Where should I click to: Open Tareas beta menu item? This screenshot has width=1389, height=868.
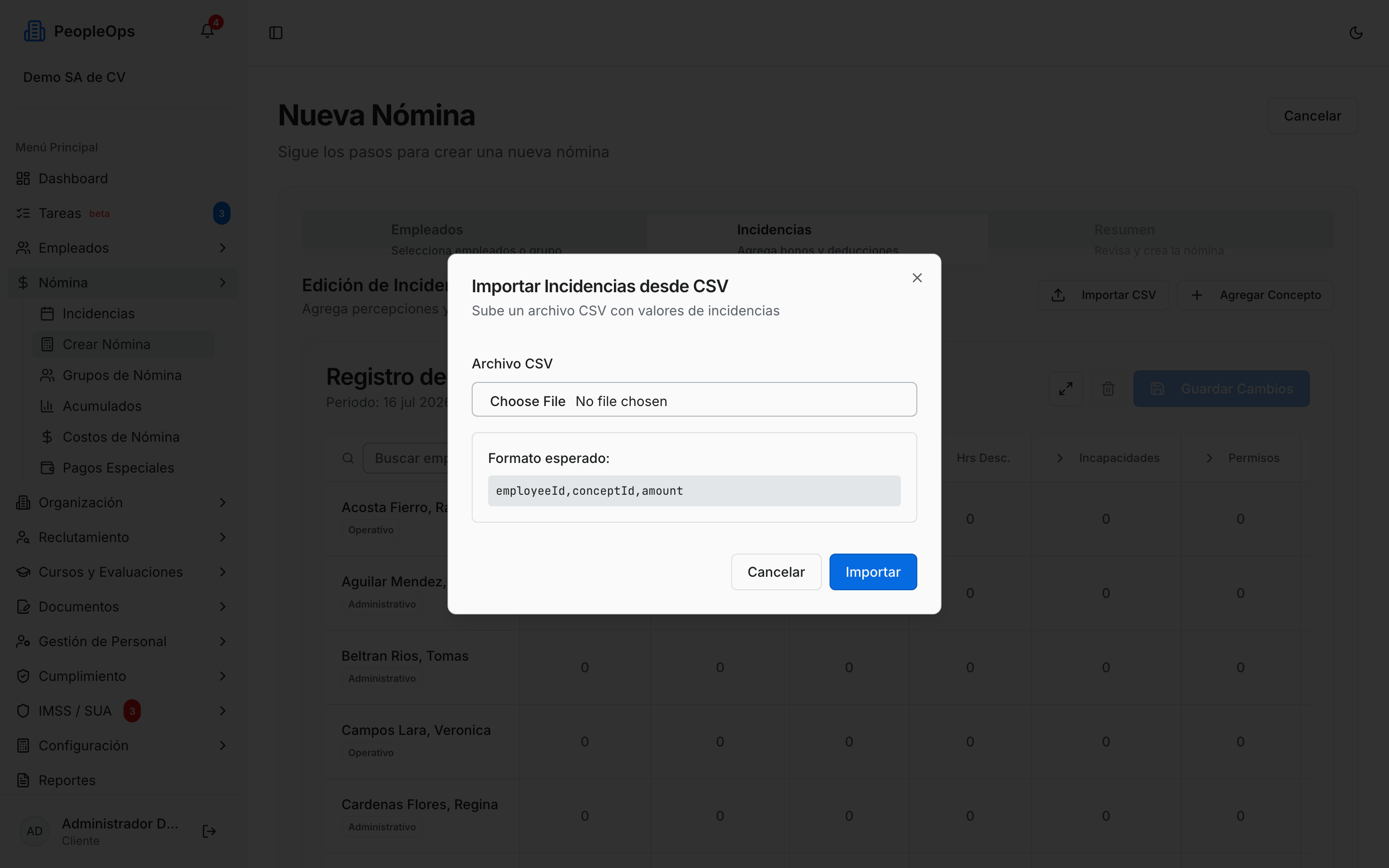click(x=73, y=213)
